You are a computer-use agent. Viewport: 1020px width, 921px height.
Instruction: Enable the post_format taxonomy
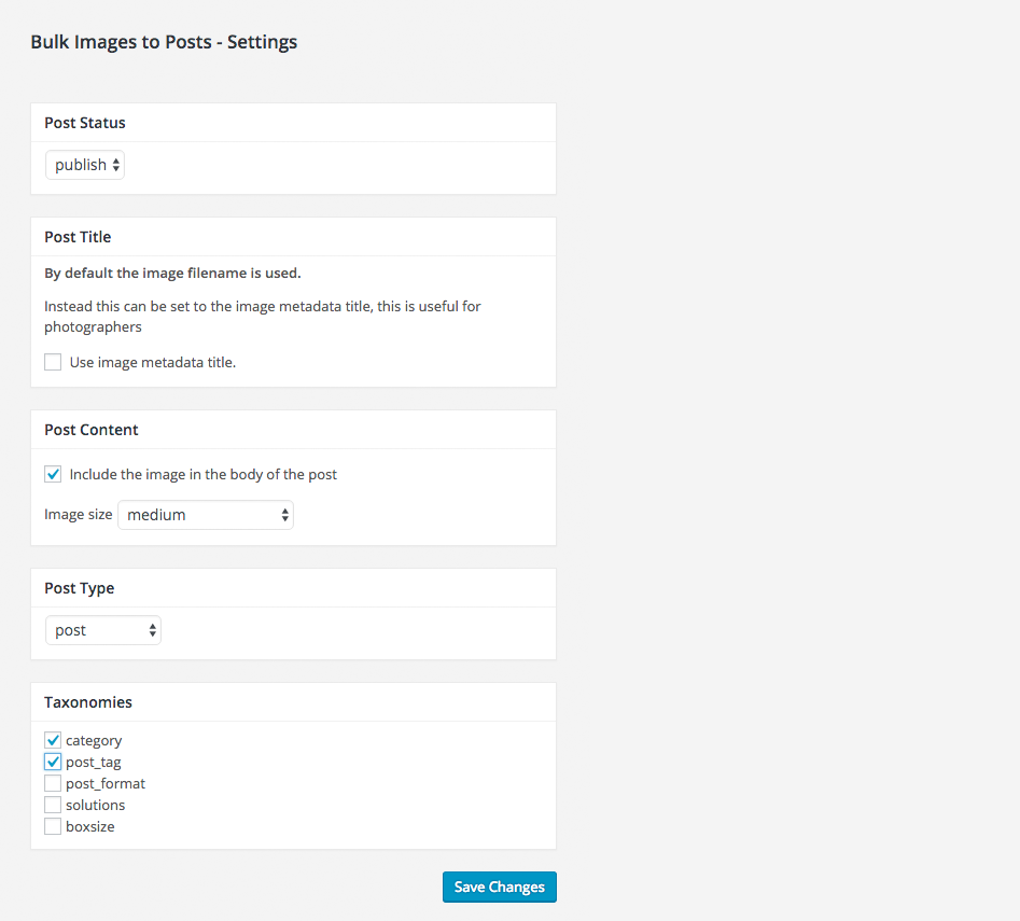coord(52,783)
